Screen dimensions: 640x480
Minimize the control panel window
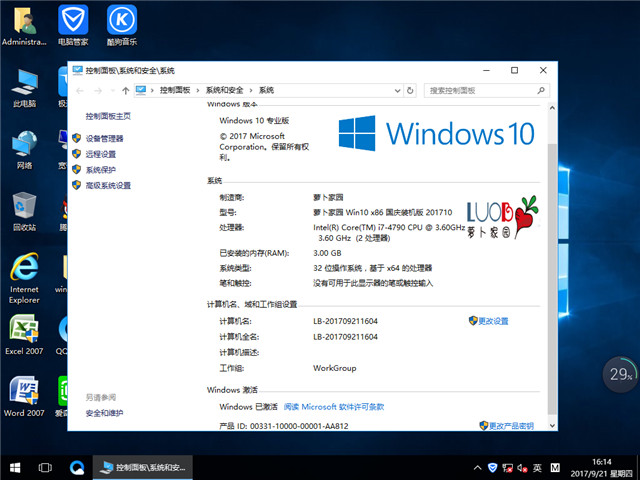point(486,71)
